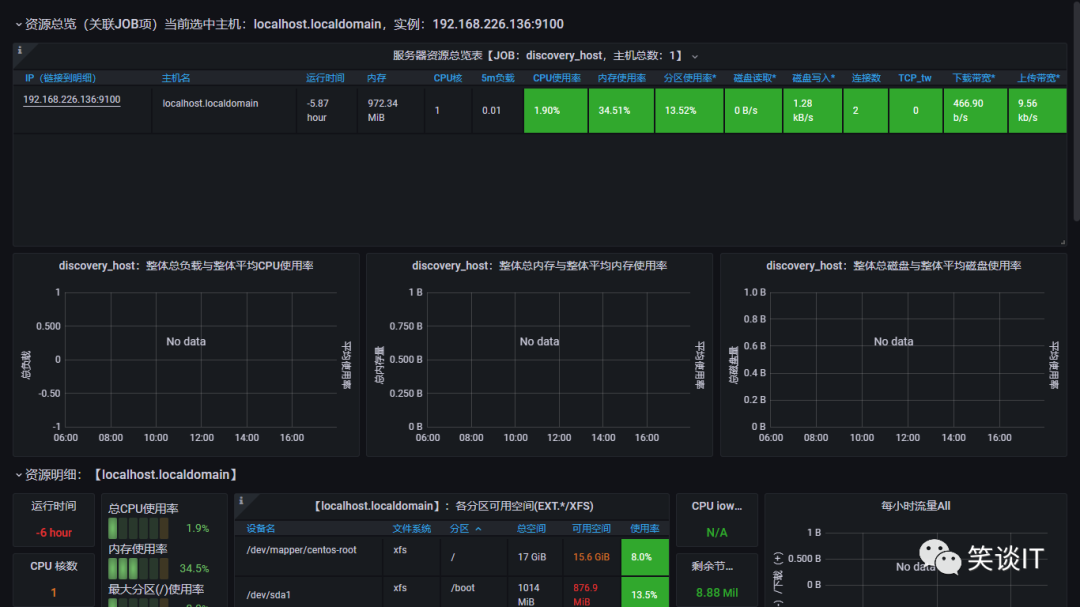This screenshot has height=607, width=1080.
Task: Click the vertical page scrollbar on the right
Action: (1076, 110)
